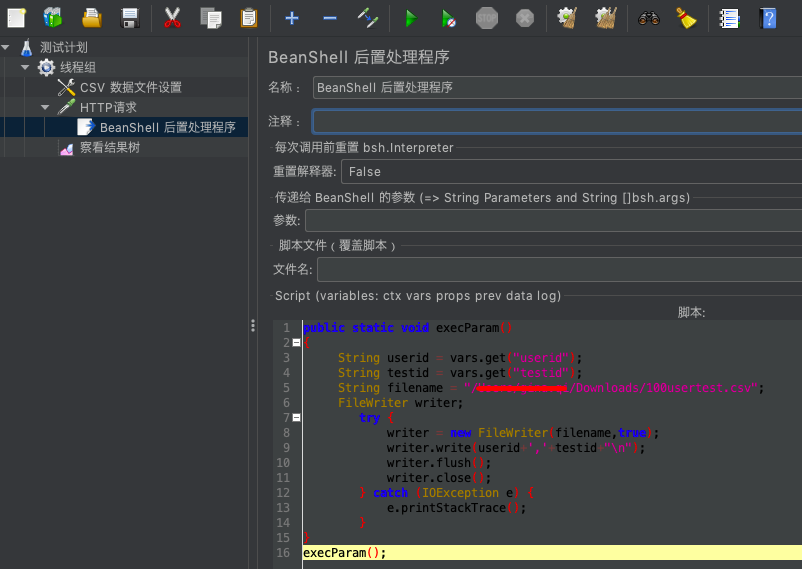802x569 pixels.
Task: Fold the try block at line 7
Action: click(296, 417)
